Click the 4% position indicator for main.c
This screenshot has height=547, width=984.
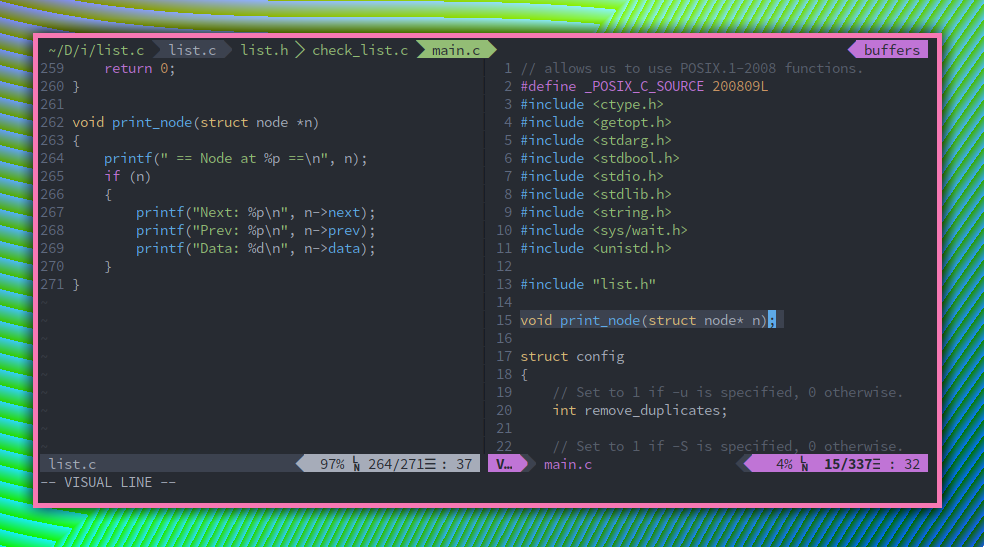[x=784, y=464]
